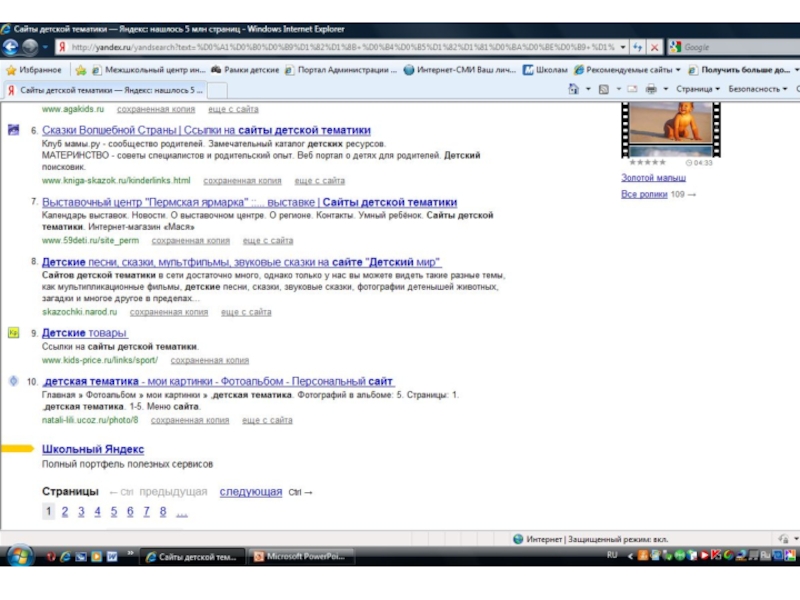Click the Windows Start orb
800x600 pixels.
pos(19,556)
